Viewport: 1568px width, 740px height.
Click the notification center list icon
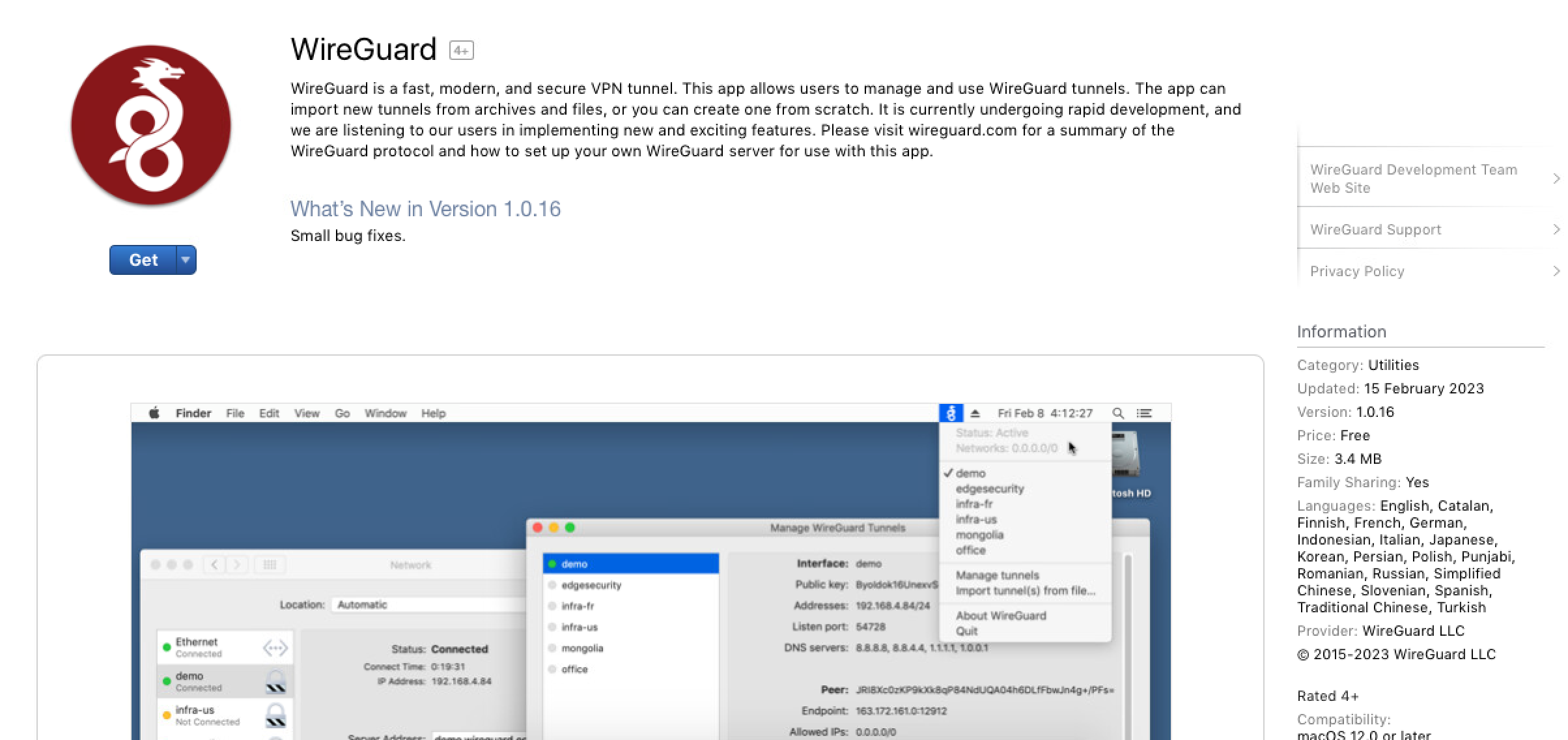coord(1144,413)
